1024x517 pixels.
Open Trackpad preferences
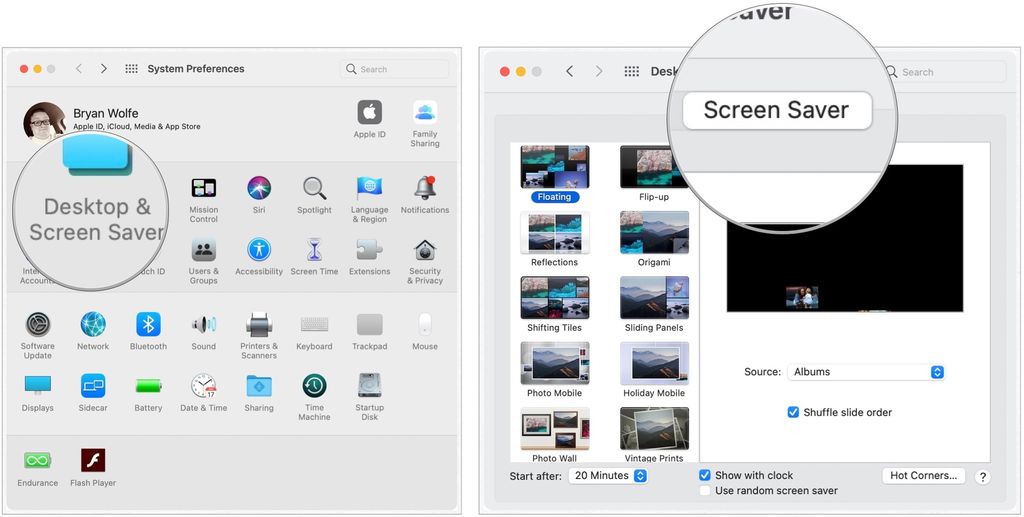tap(370, 324)
